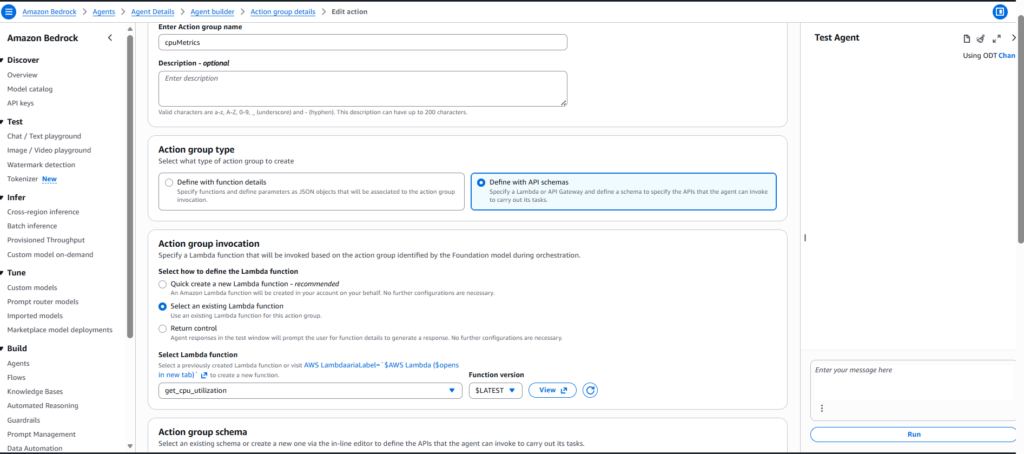1024x454 pixels.
Task: Open the $LATEST function version dropdown
Action: click(x=495, y=390)
